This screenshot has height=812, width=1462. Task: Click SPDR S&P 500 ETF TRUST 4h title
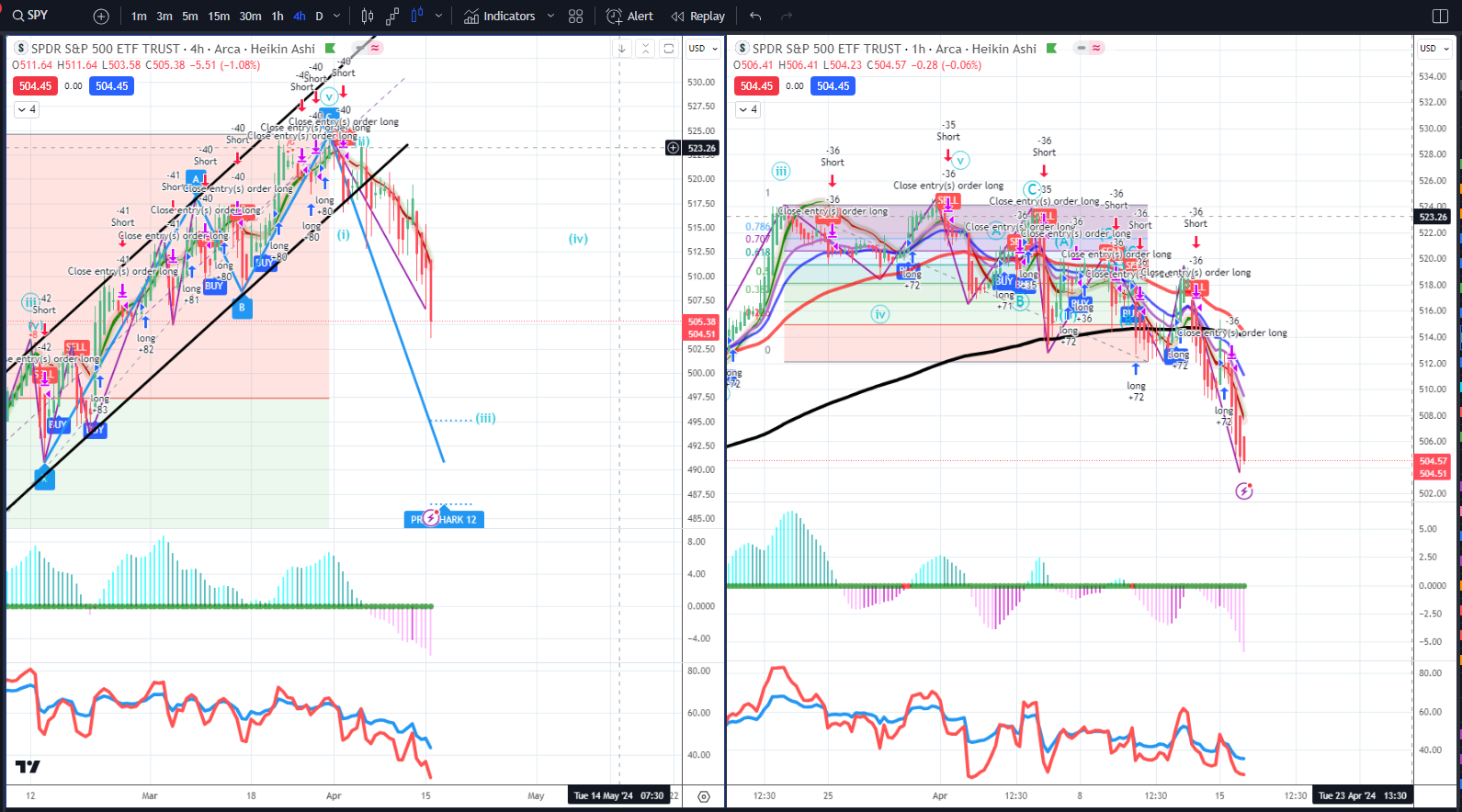click(173, 49)
